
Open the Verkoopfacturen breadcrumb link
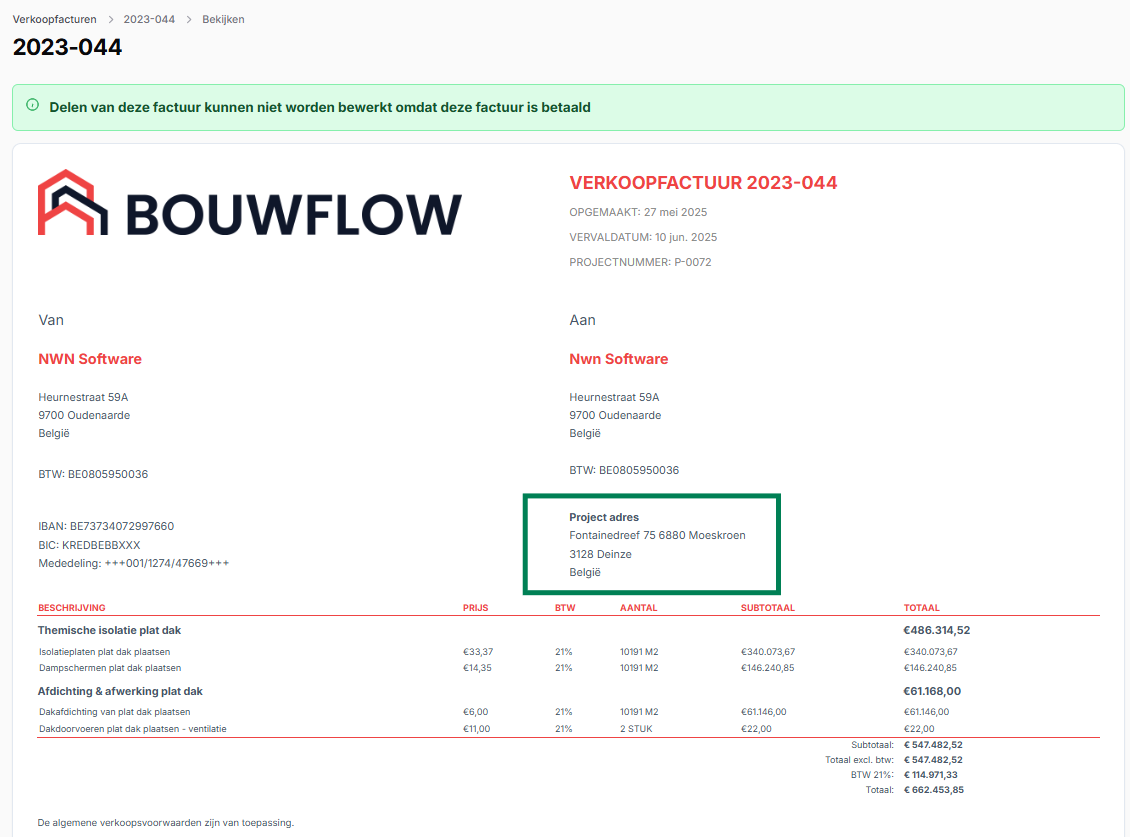(x=54, y=19)
